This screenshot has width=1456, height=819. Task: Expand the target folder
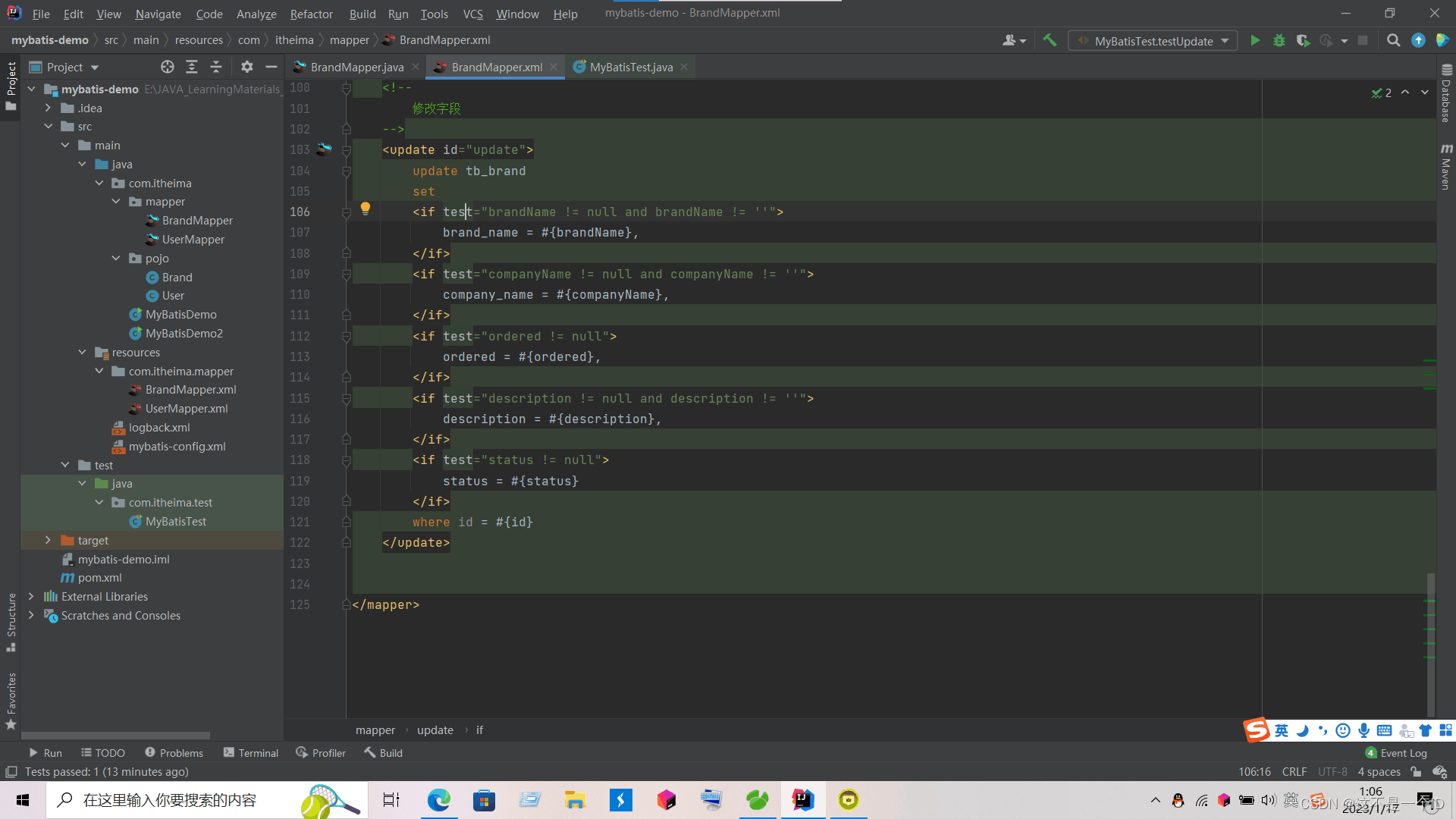(x=48, y=541)
